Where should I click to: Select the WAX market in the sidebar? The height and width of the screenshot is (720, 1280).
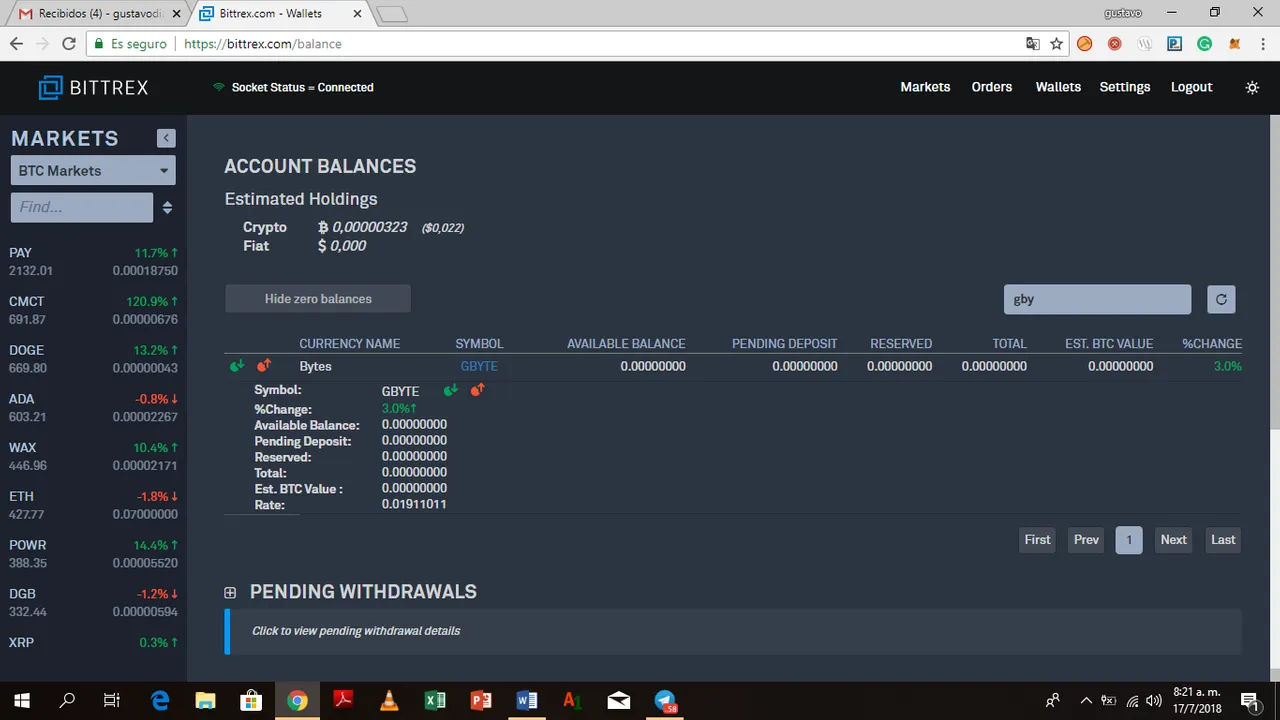coord(93,456)
